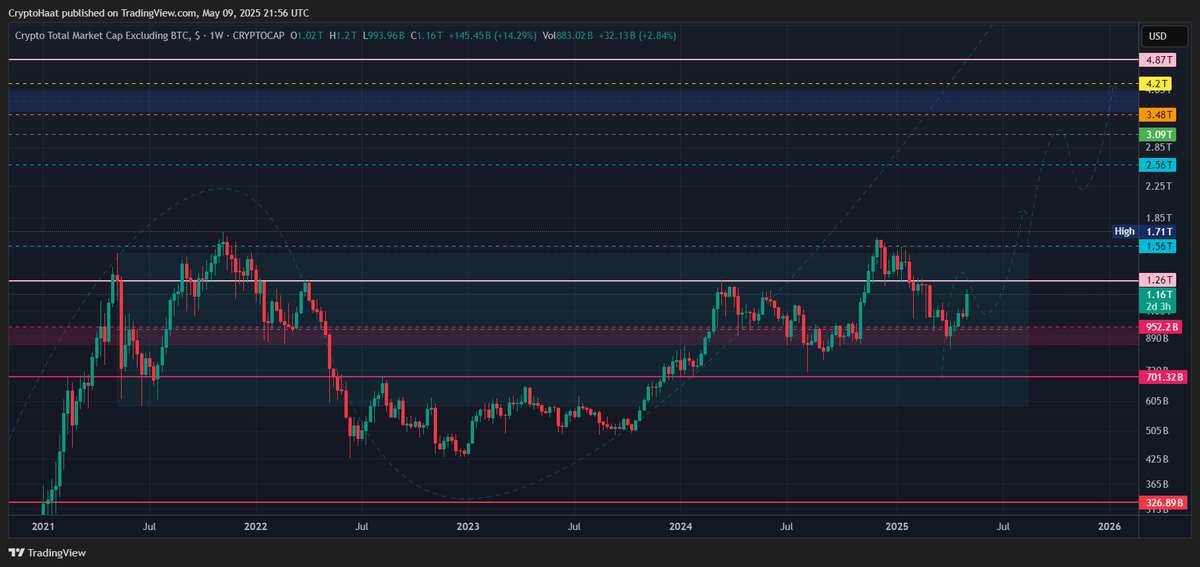Screen dimensions: 1200x567
Task: Click the high value H1.2T
Action: pos(342,36)
